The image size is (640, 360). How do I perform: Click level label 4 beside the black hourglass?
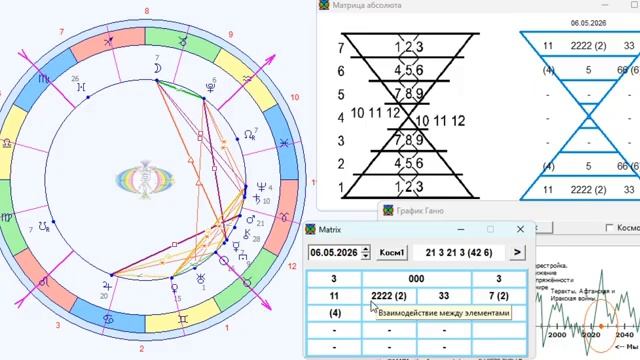341,118
